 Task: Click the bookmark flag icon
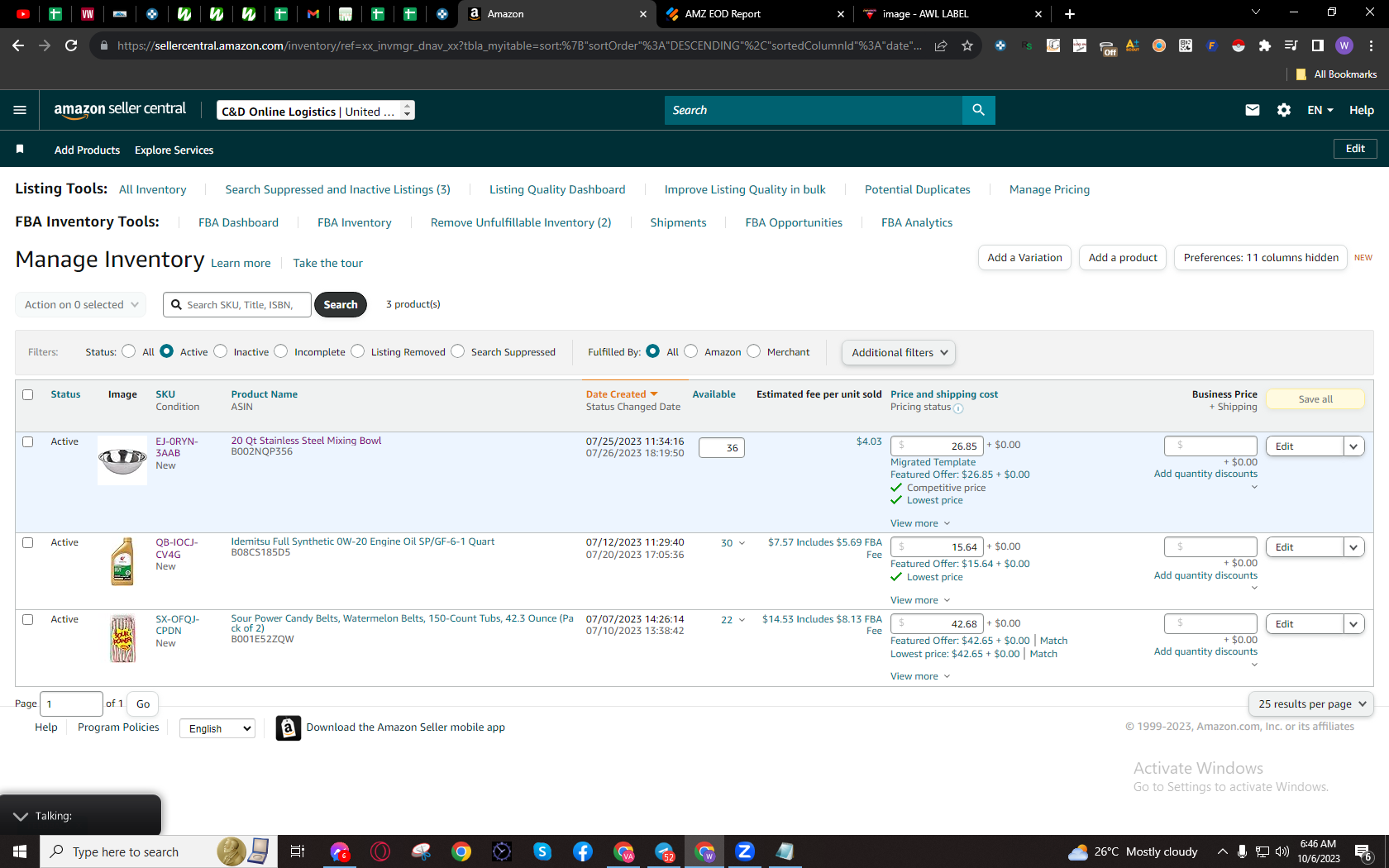tap(20, 150)
